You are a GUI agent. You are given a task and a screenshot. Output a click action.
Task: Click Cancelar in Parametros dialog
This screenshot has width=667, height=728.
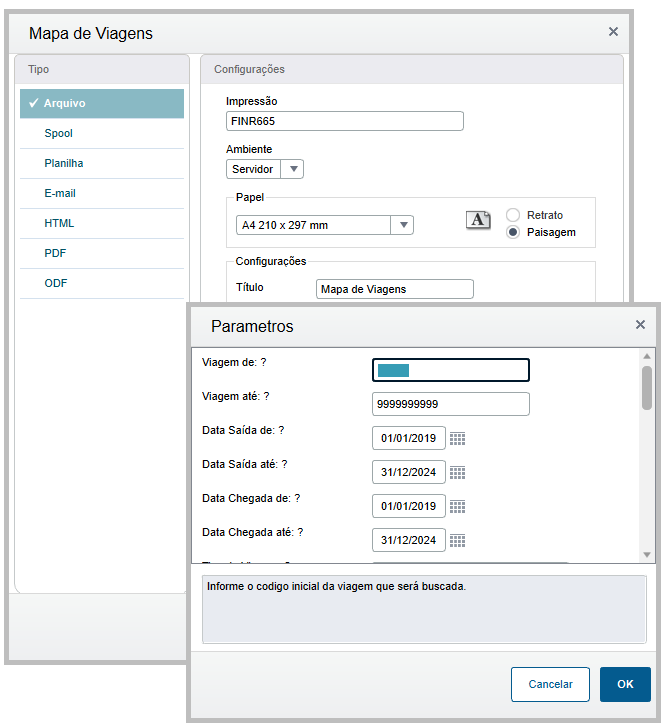point(550,684)
